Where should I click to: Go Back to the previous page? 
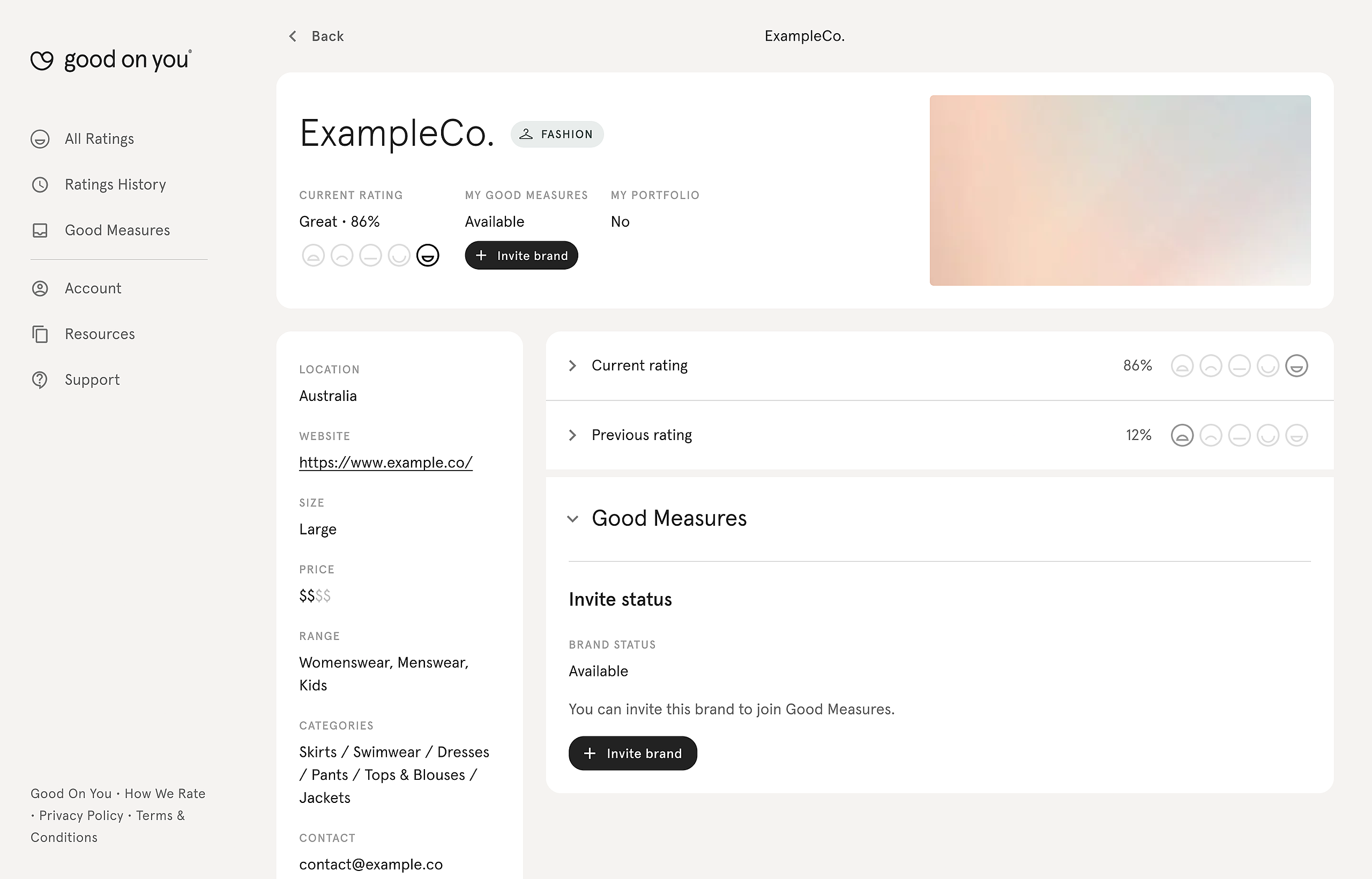click(x=316, y=36)
